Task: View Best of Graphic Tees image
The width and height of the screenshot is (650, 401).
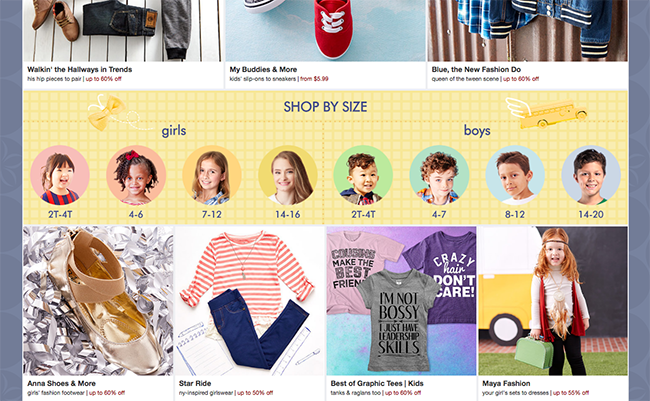Action: (401, 301)
